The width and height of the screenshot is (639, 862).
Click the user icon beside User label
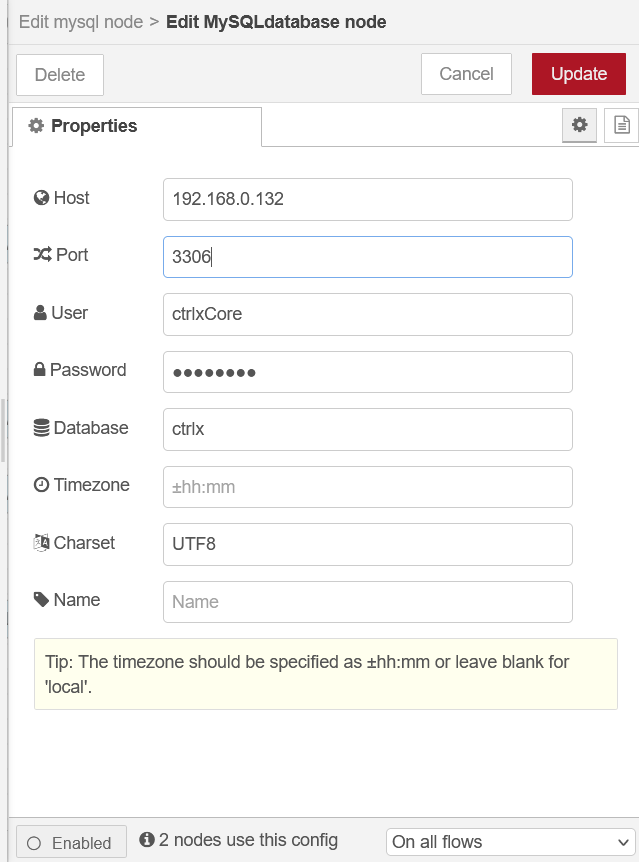[x=40, y=313]
